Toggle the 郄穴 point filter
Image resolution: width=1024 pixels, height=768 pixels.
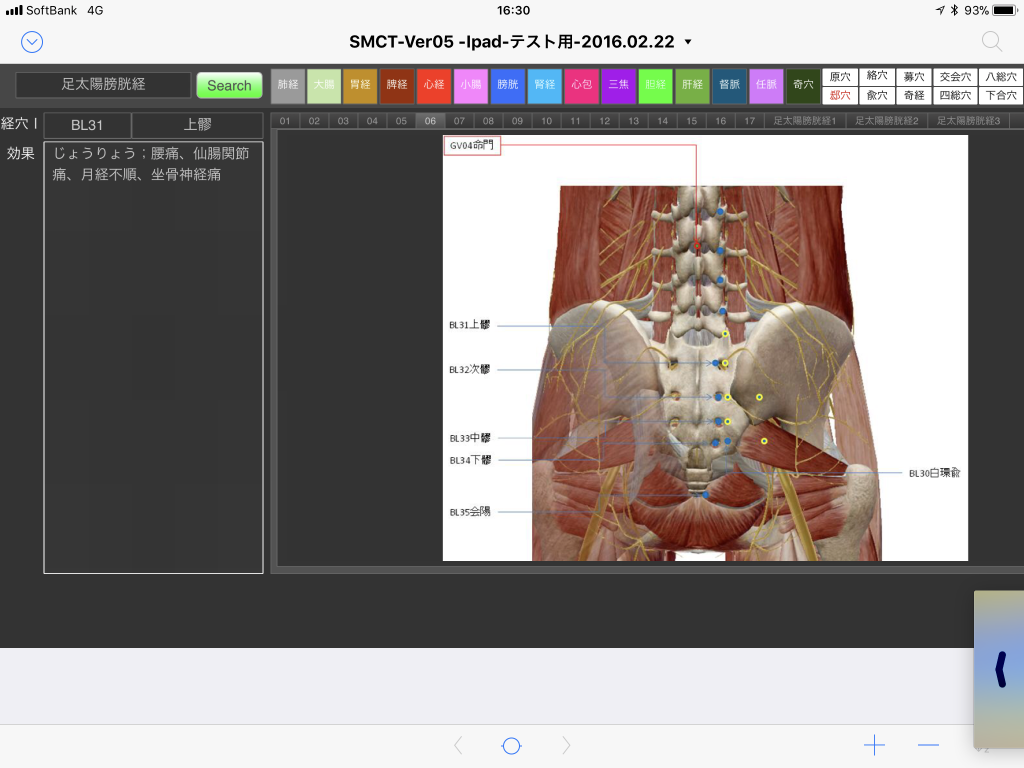click(x=839, y=96)
